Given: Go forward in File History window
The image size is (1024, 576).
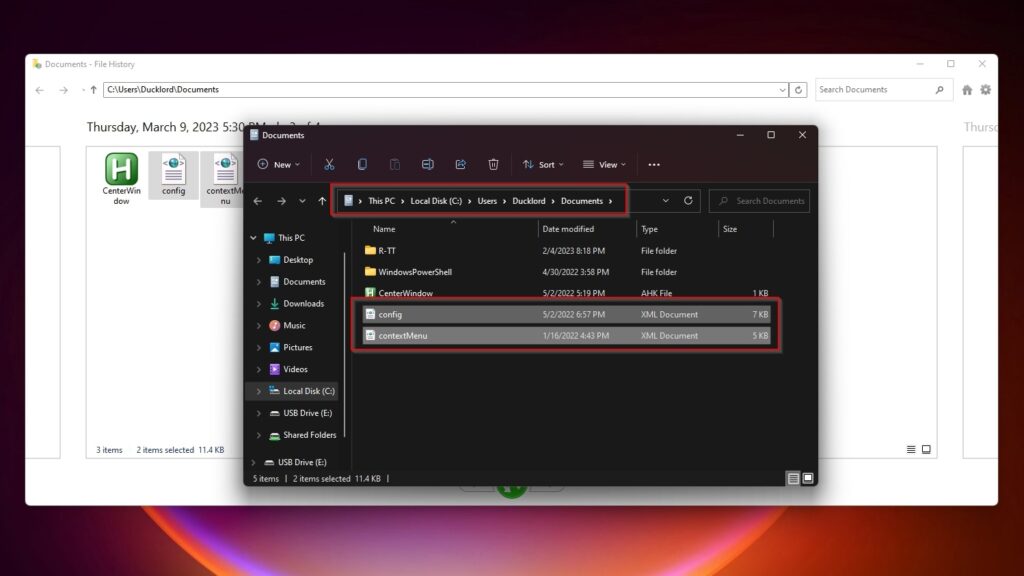Looking at the screenshot, I should (x=63, y=90).
